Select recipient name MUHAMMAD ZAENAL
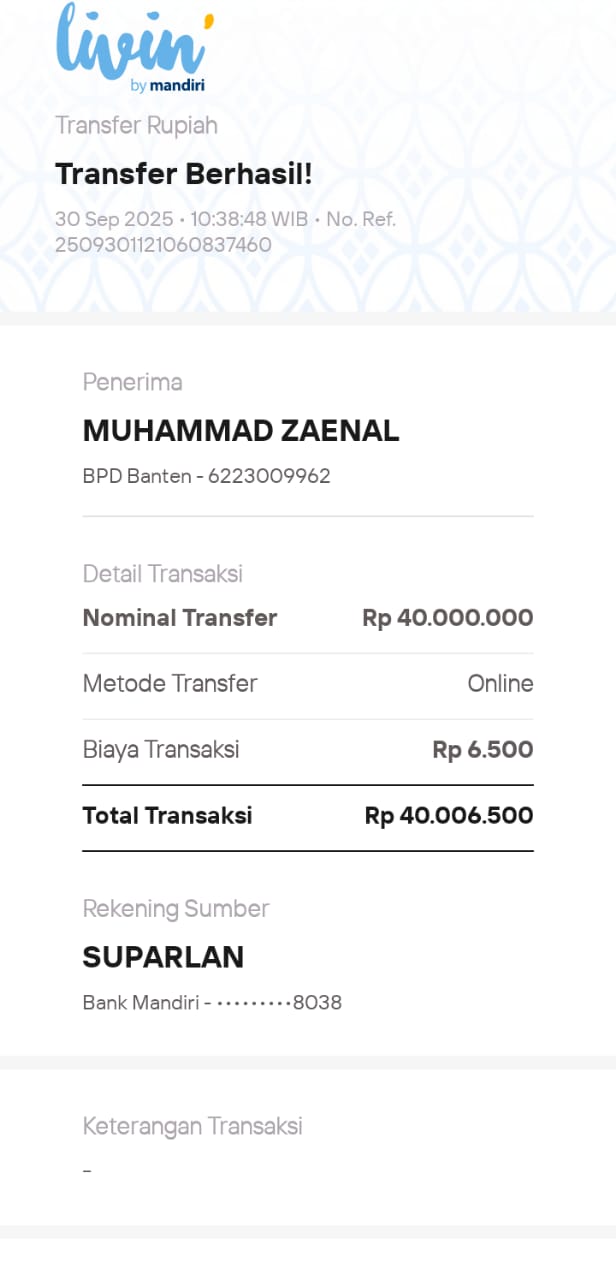The height and width of the screenshot is (1280, 616). 240,431
